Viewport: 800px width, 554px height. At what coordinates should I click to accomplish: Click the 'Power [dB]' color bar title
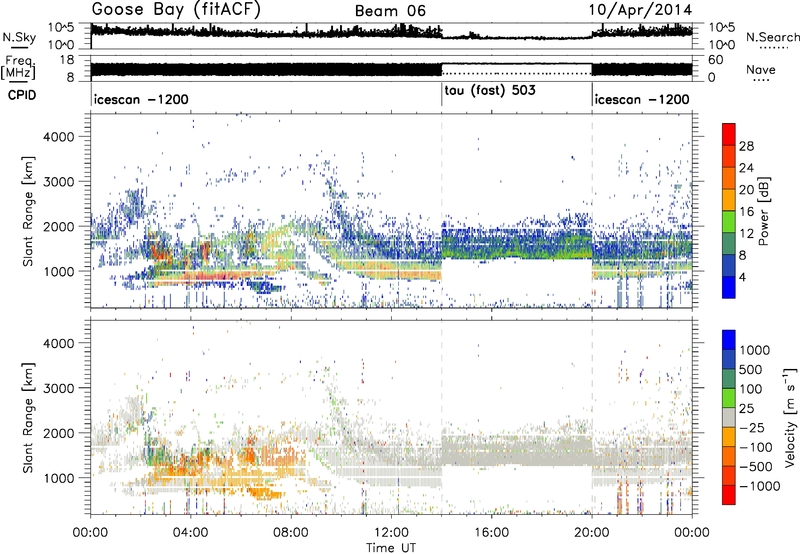tap(763, 211)
